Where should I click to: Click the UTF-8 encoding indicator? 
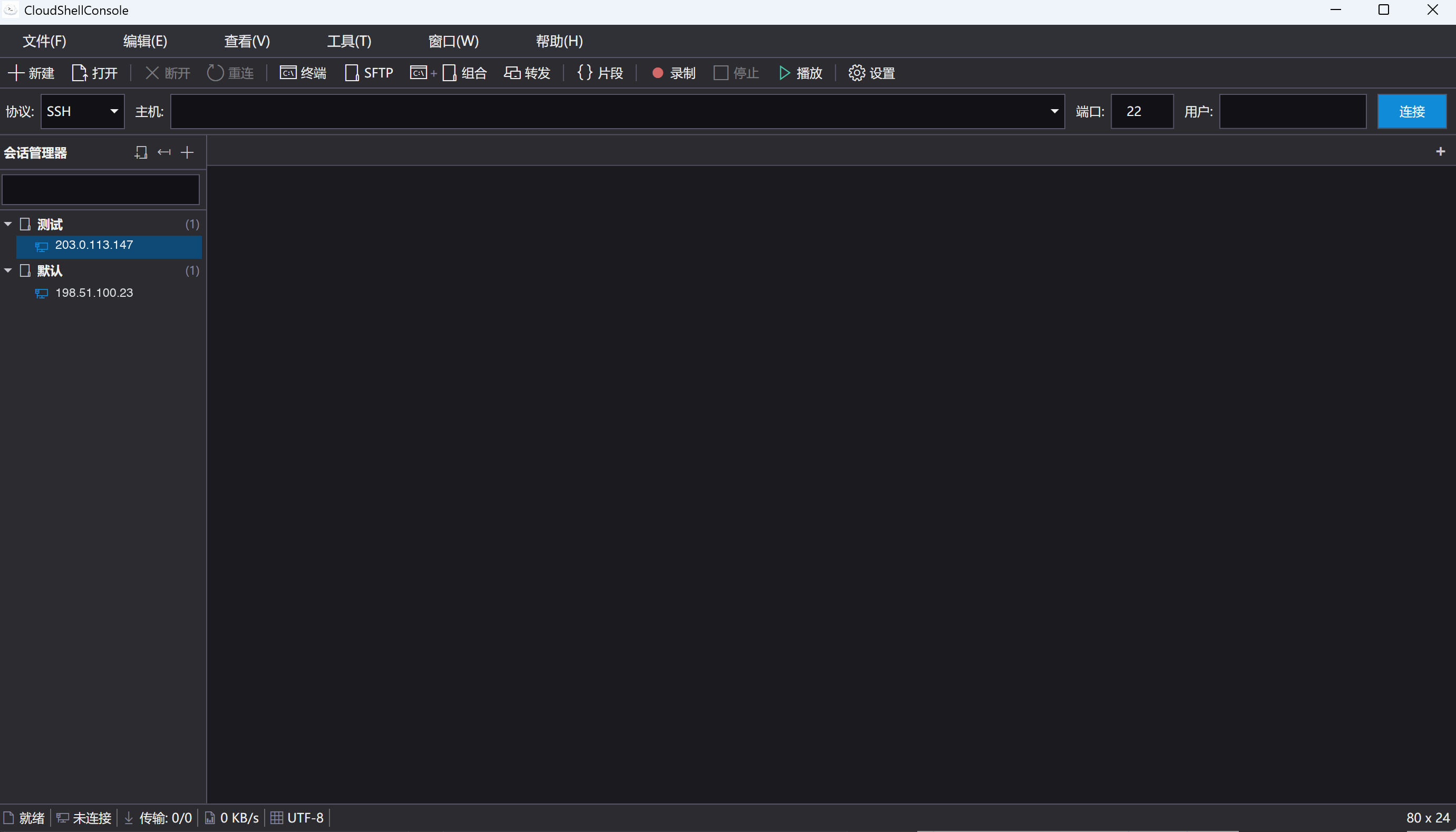coord(297,818)
